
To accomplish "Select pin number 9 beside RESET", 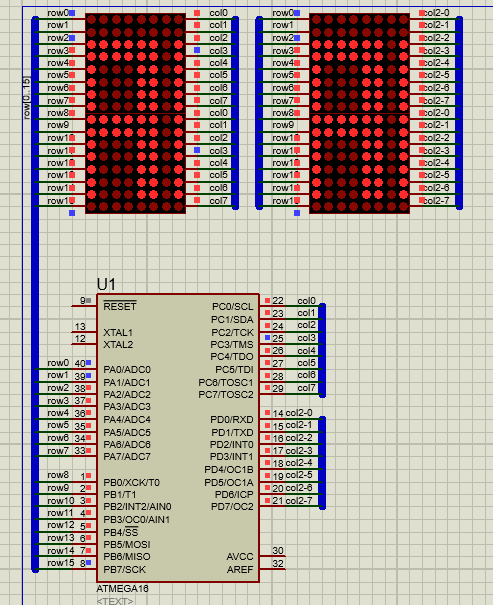I will pyautogui.click(x=83, y=300).
